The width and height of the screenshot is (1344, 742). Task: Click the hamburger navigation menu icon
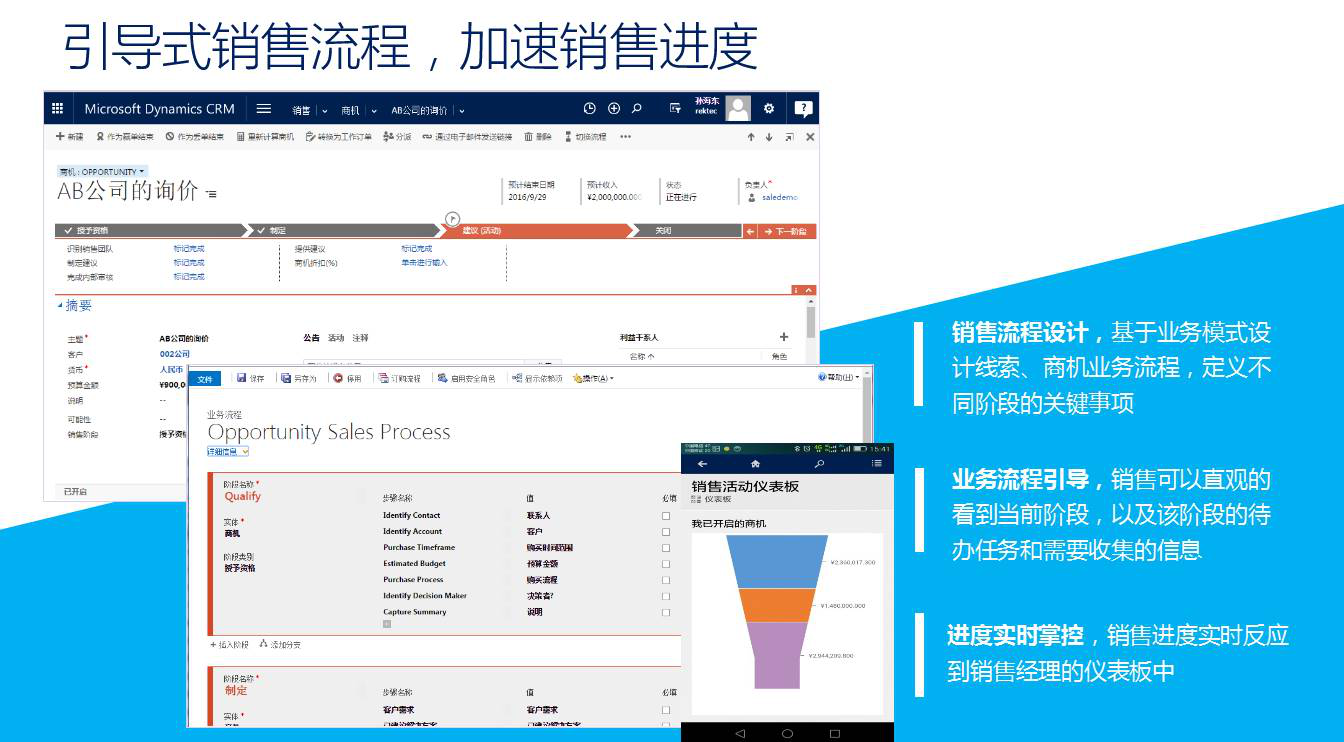pyautogui.click(x=264, y=109)
